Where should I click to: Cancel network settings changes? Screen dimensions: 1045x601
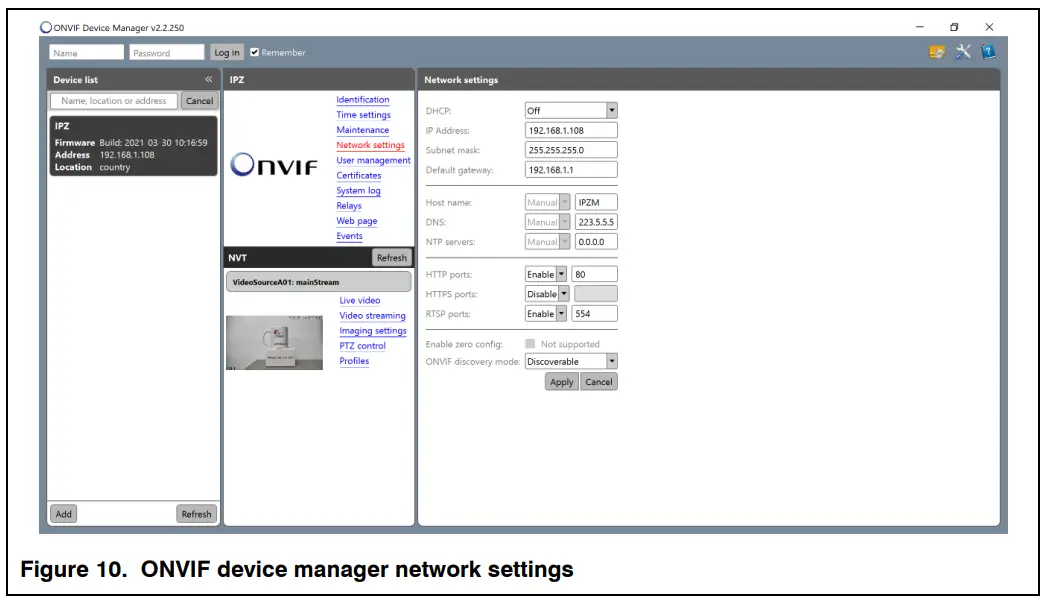[x=598, y=382]
